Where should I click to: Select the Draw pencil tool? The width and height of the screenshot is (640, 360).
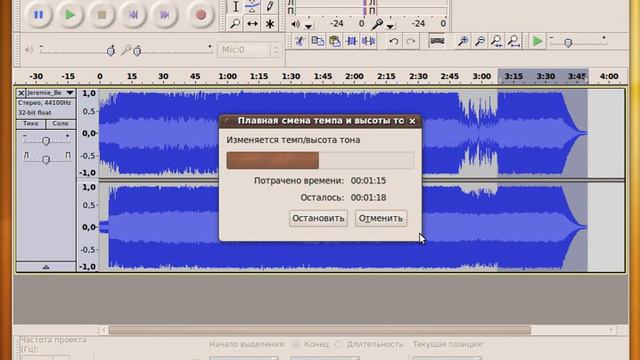point(269,7)
